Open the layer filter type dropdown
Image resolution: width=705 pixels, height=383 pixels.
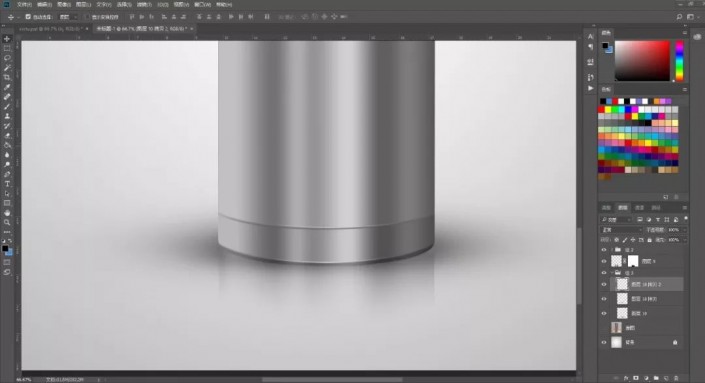(616, 220)
